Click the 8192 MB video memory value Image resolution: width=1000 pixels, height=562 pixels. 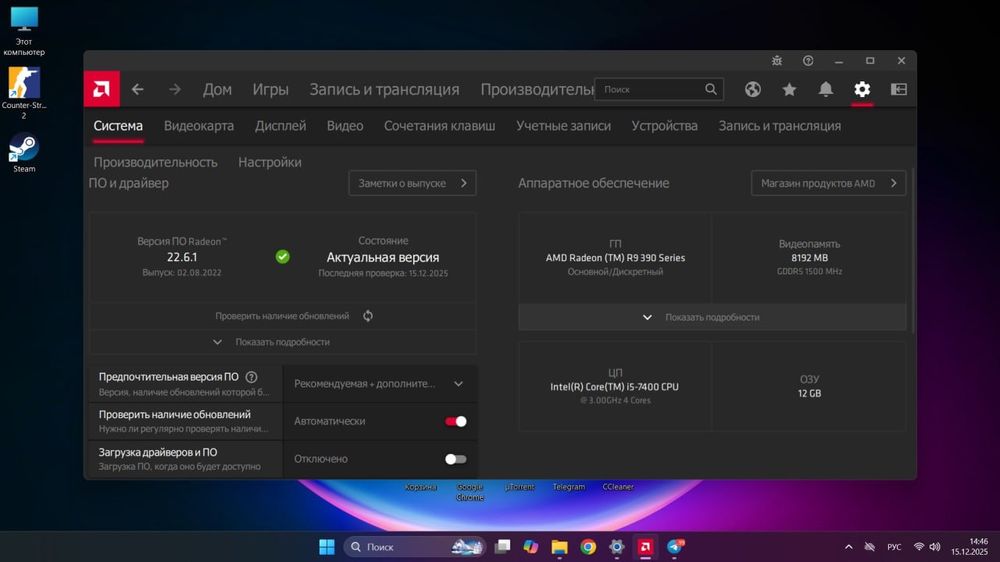[x=809, y=258]
